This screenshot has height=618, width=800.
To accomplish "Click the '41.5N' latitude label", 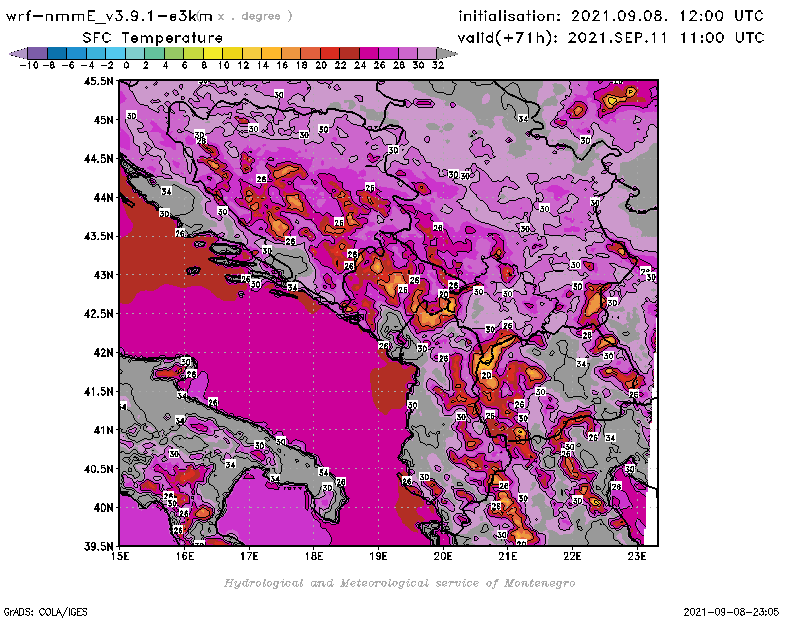I will pyautogui.click(x=98, y=391).
